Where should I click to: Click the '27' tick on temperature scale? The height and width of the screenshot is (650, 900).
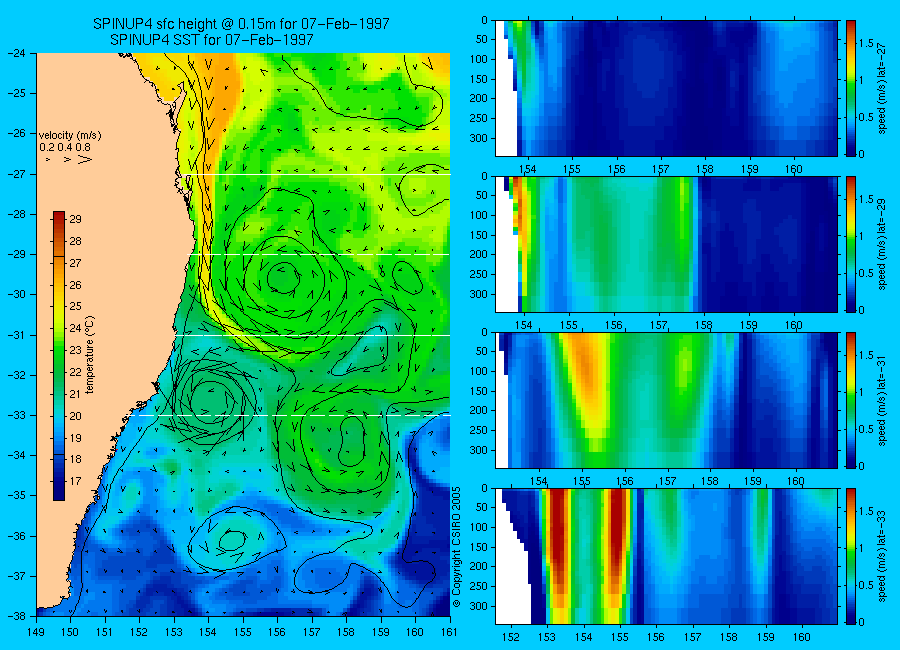(x=75, y=263)
